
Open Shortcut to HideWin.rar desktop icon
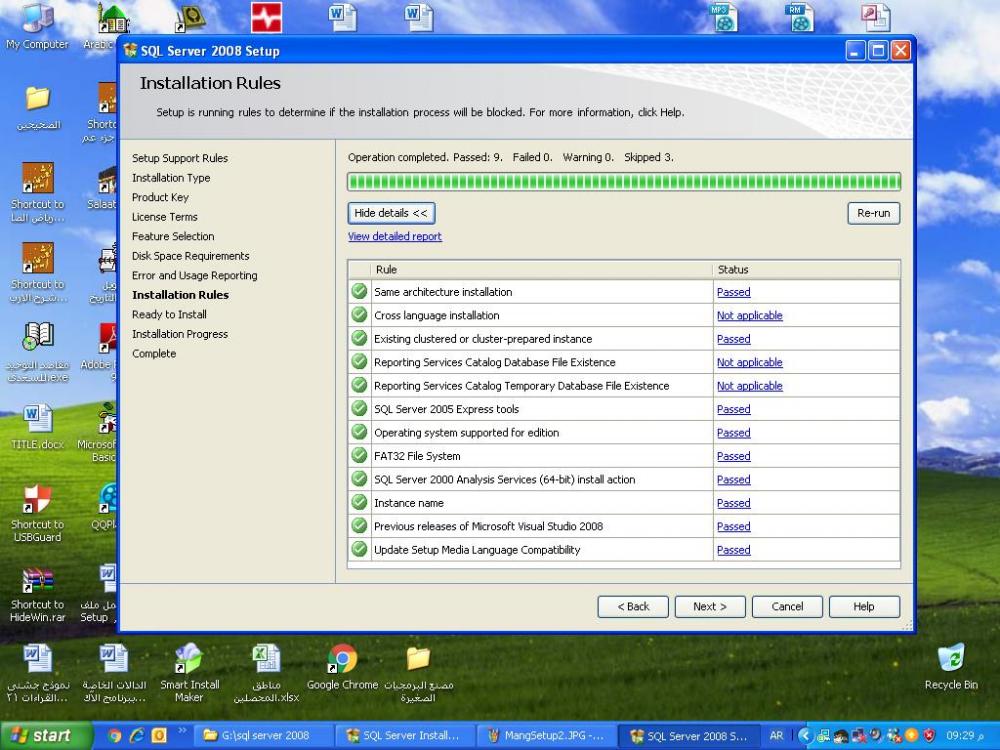click(x=38, y=594)
